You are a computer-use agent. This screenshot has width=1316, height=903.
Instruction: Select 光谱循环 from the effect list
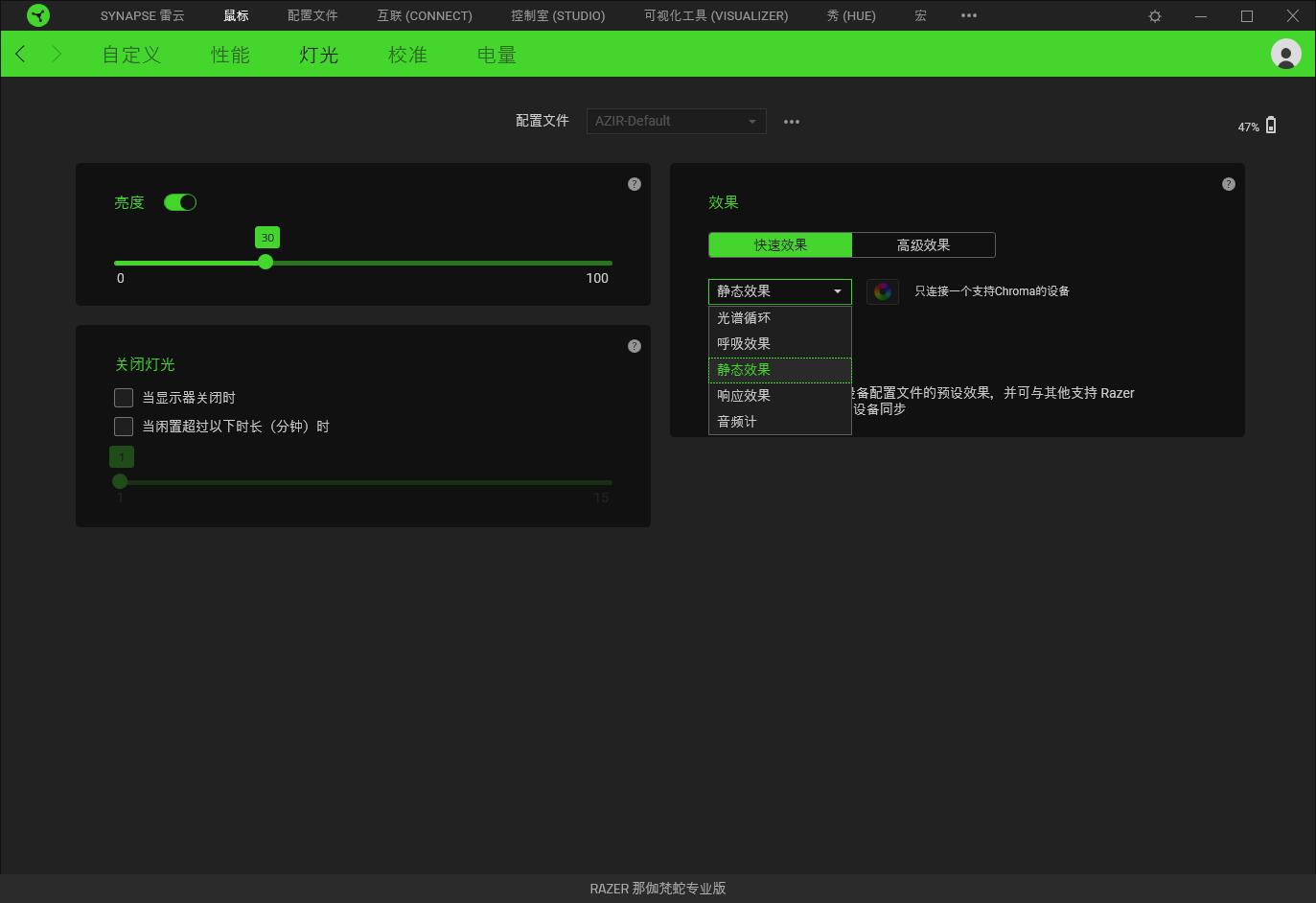744,318
